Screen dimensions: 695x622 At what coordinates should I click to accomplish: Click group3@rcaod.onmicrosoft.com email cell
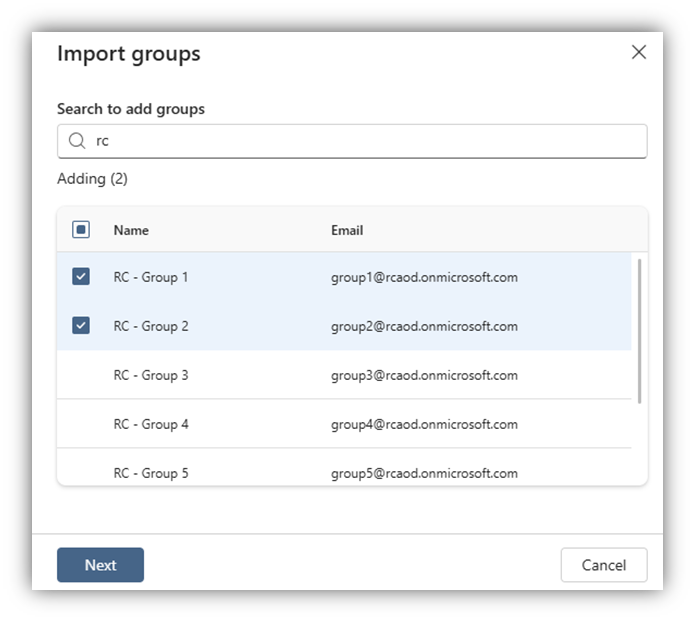424,376
